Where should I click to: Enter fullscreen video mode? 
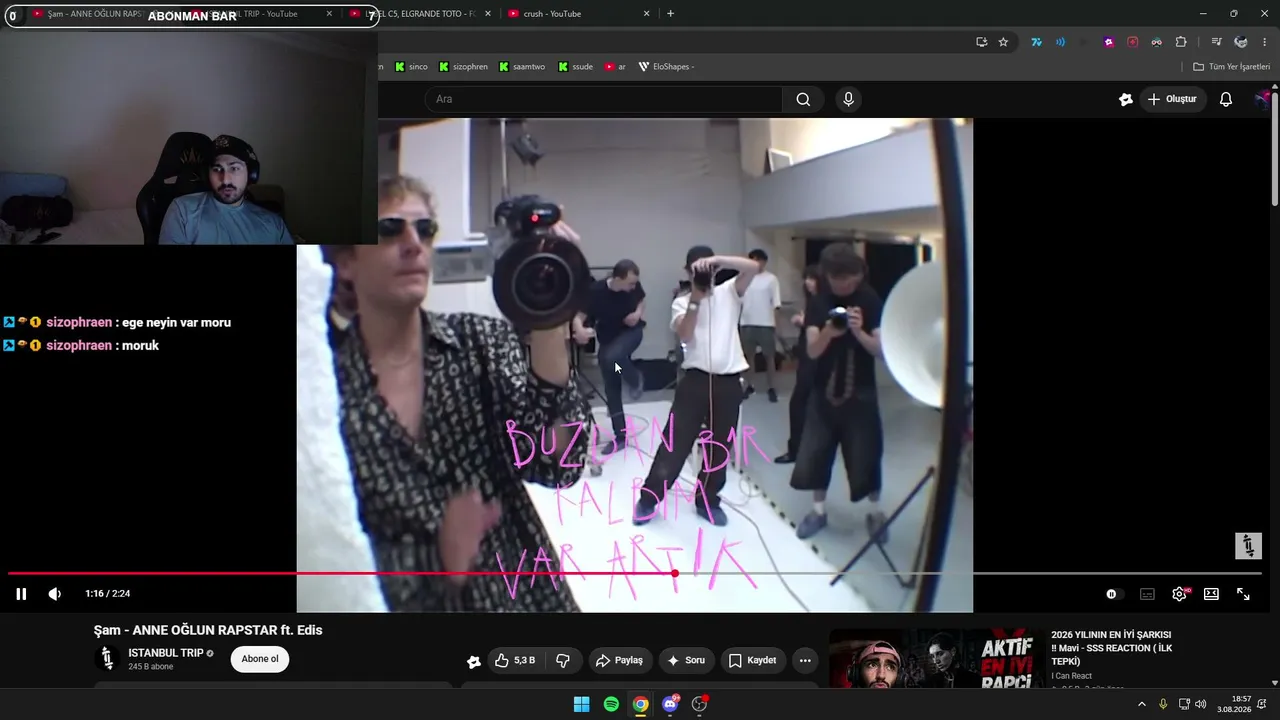click(x=1243, y=594)
